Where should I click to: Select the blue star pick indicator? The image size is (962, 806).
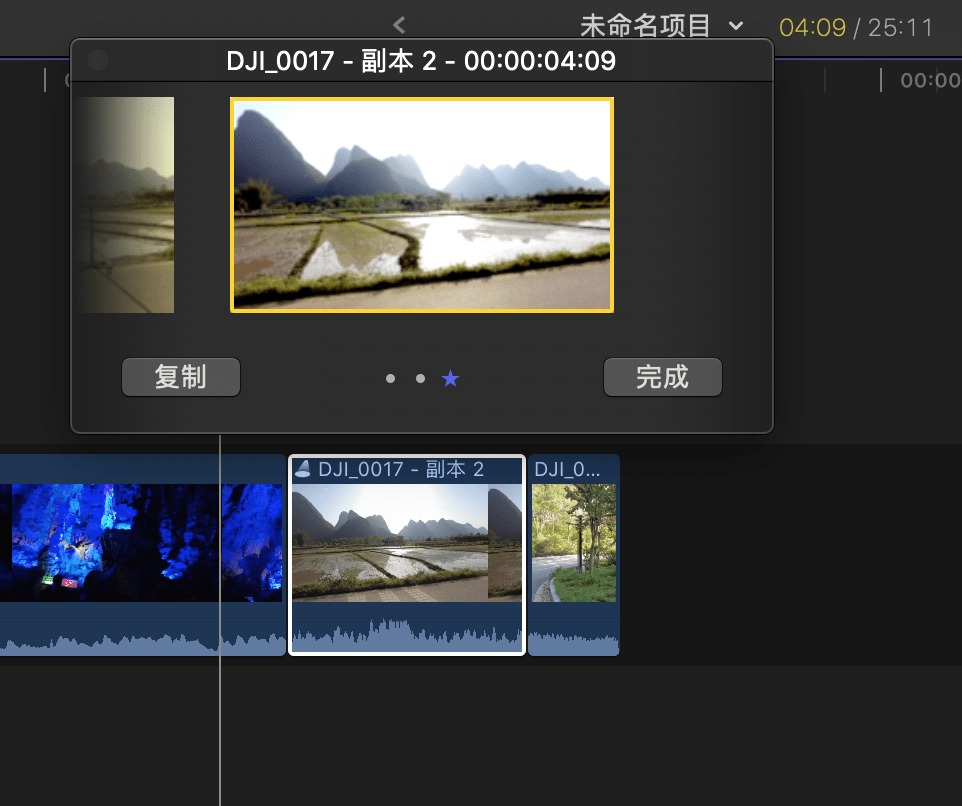451,378
